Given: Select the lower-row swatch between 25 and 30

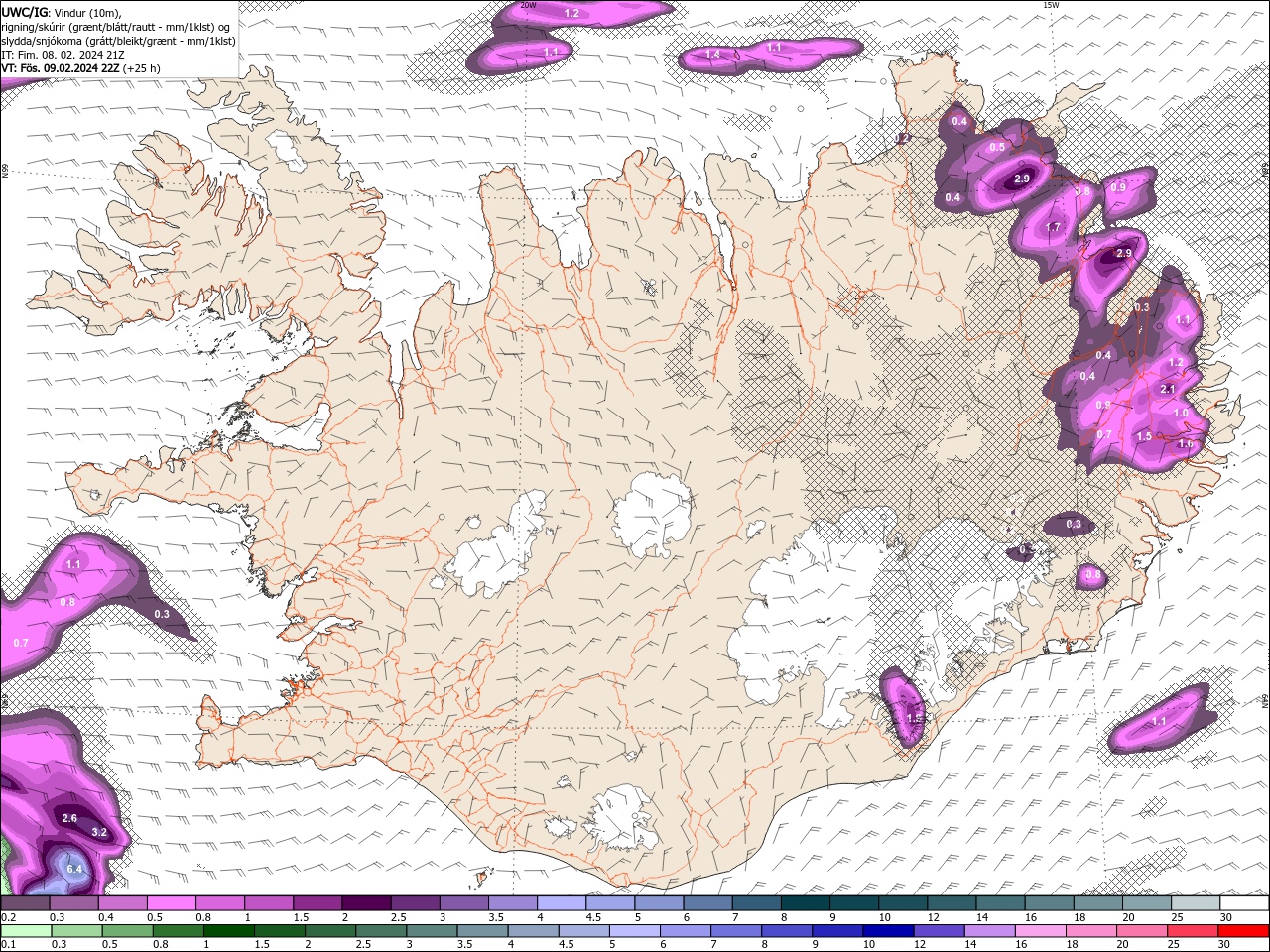Looking at the screenshot, I should pyautogui.click(x=1193, y=931).
